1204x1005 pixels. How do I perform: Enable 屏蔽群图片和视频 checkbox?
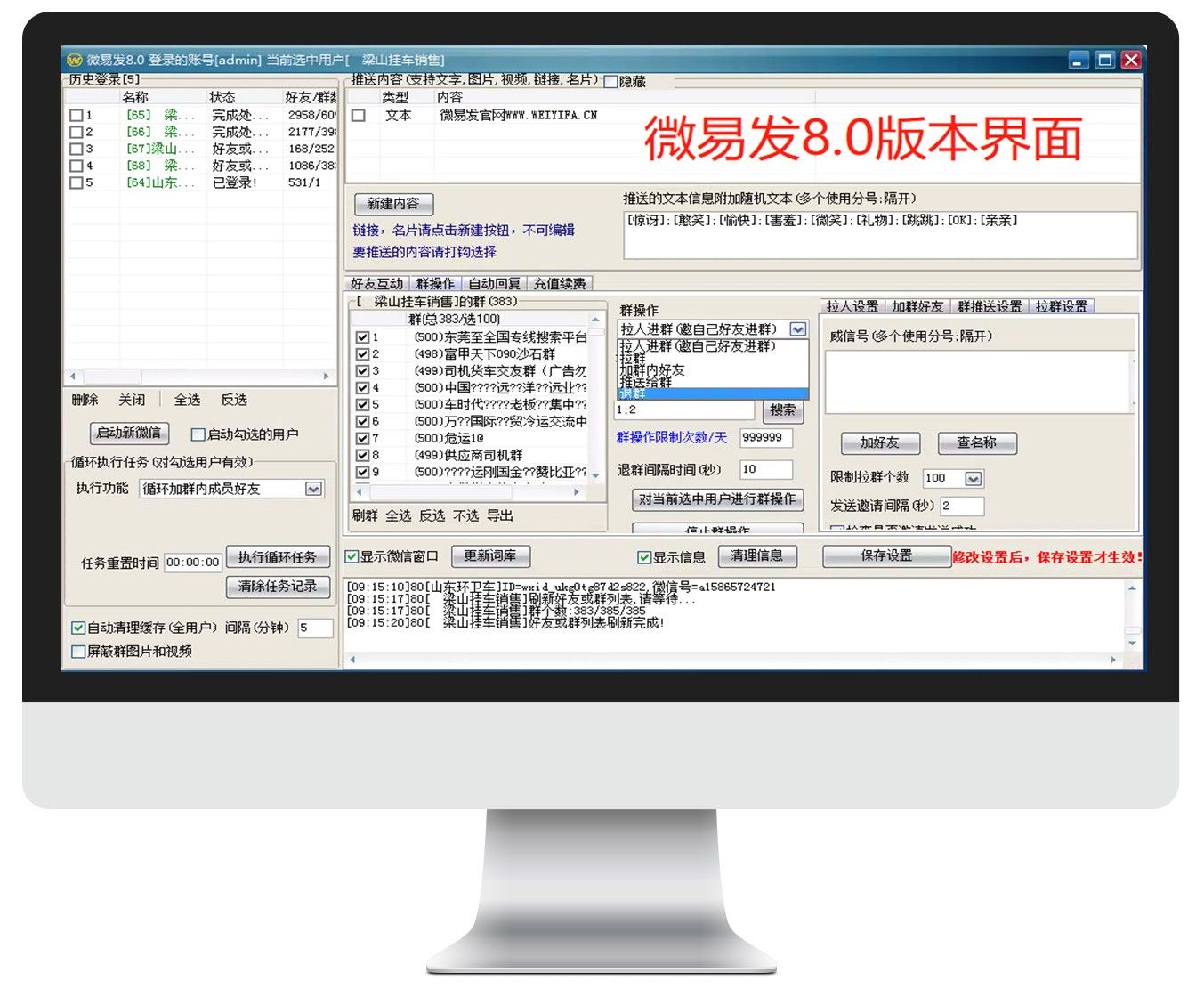(78, 652)
